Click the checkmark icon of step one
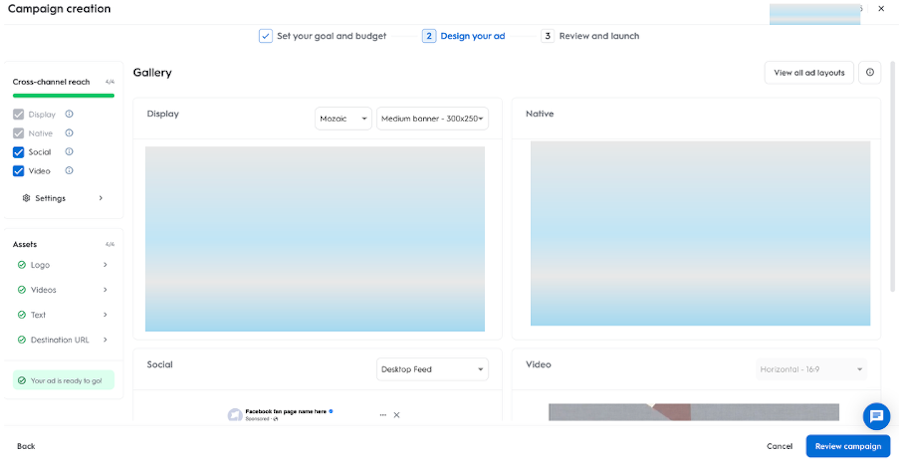 click(265, 36)
